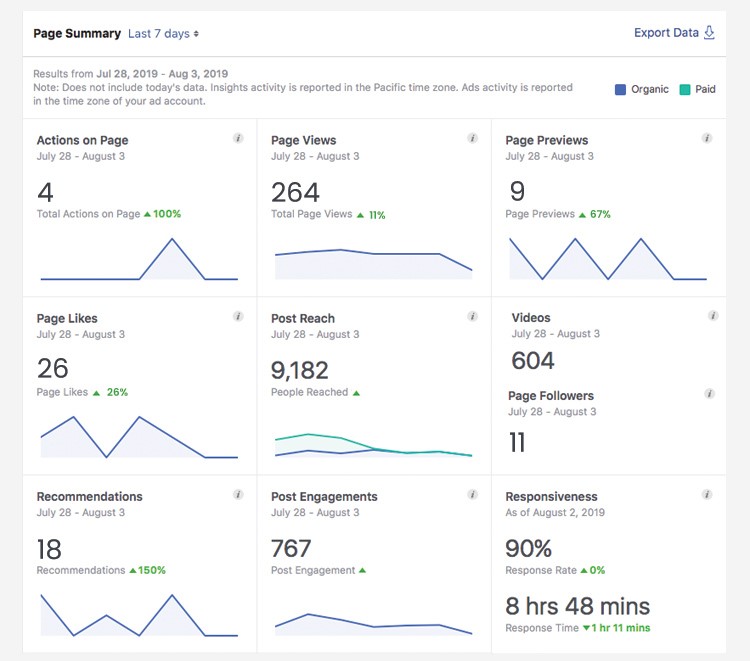This screenshot has height=661, width=750.
Task: Open info icon for Page Likes
Action: point(238,316)
